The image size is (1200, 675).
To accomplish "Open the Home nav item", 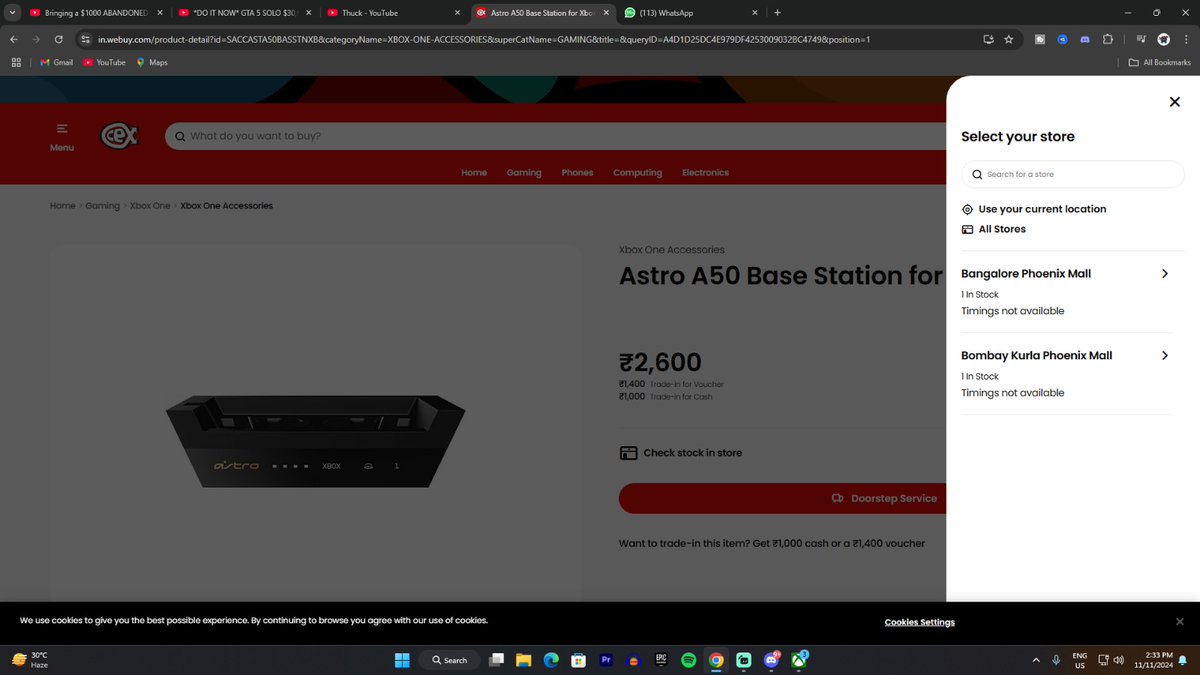I will coord(474,172).
